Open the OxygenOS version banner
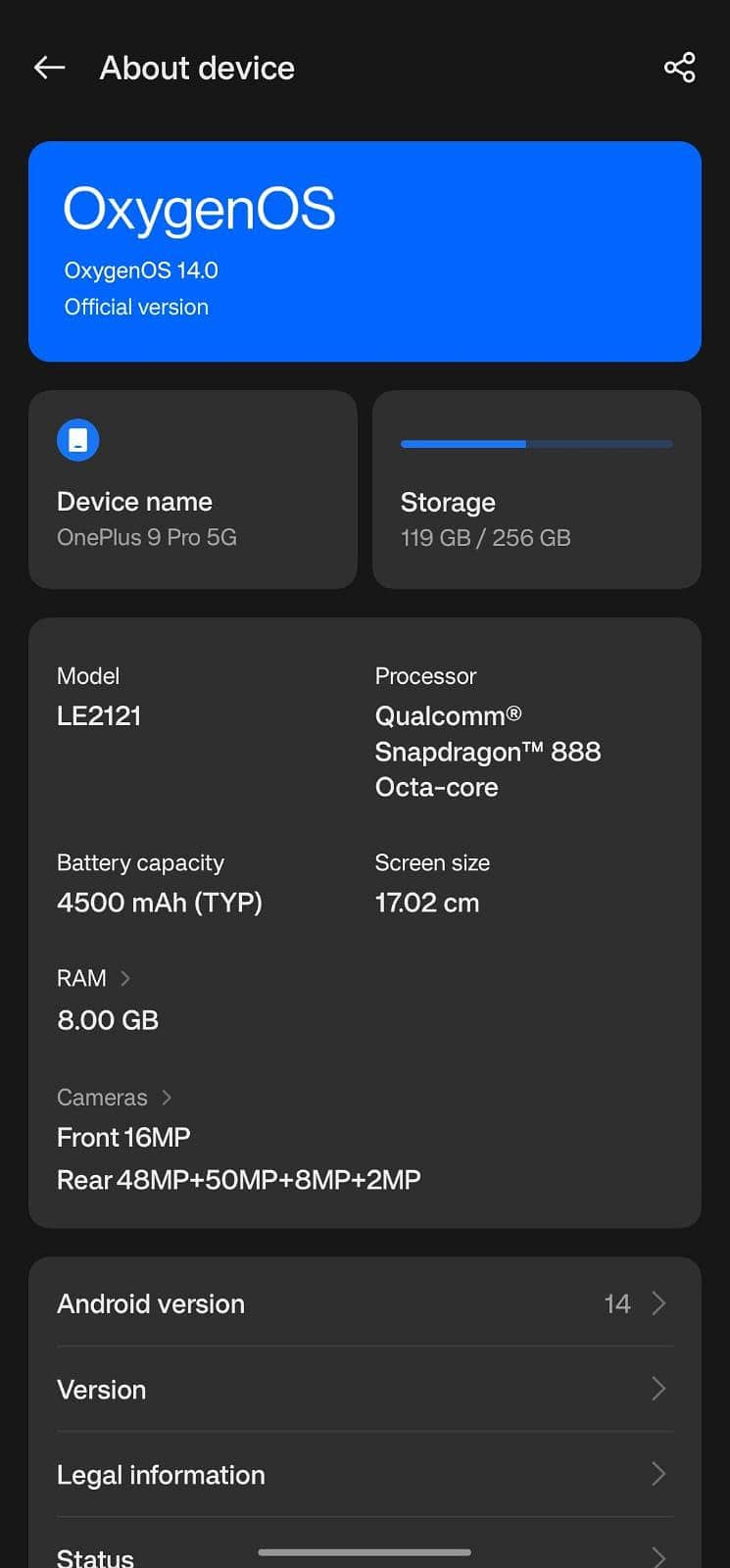 pyautogui.click(x=365, y=252)
